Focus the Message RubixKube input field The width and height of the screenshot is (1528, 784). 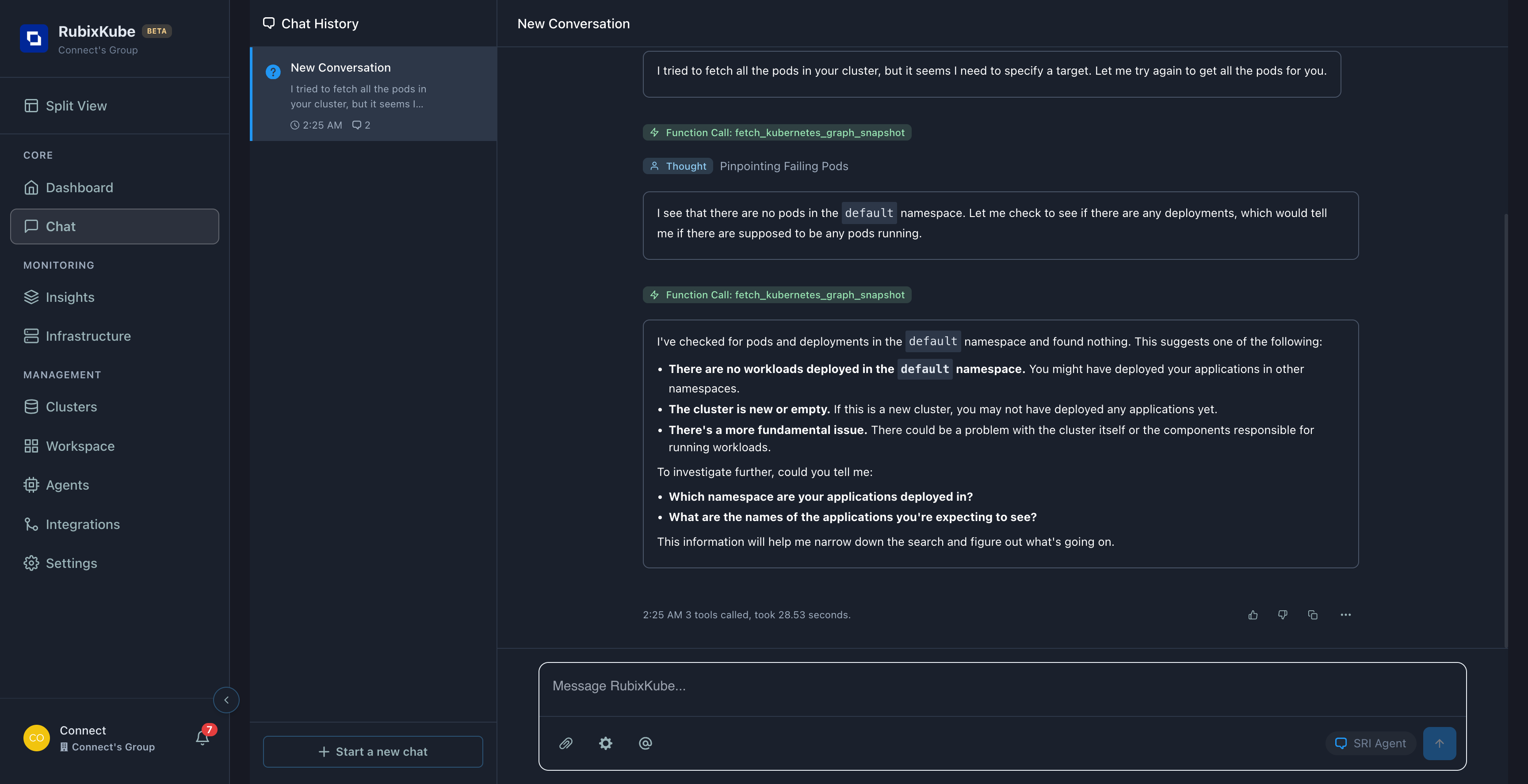(x=1001, y=687)
